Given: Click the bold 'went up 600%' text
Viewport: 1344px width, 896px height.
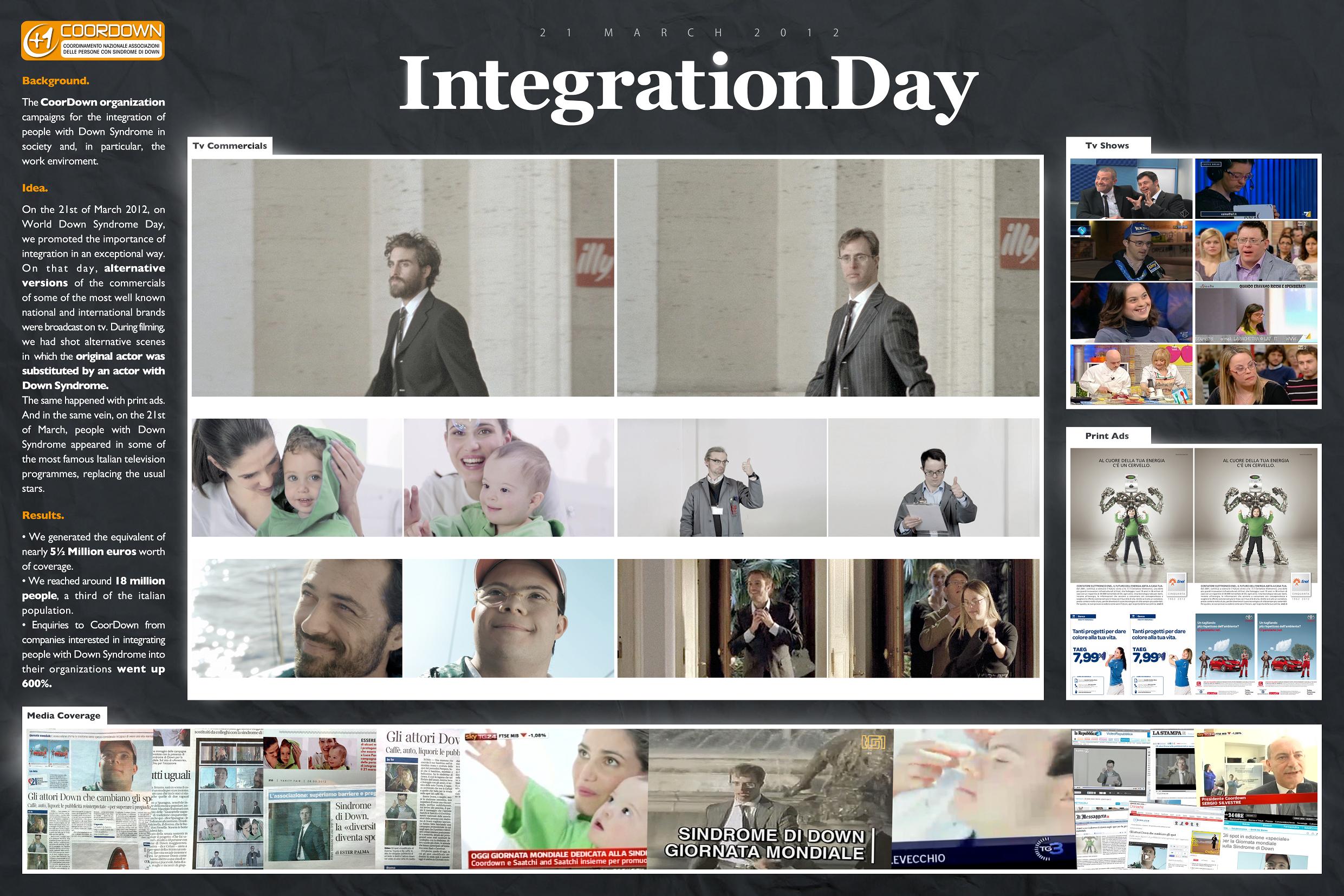Looking at the screenshot, I should pos(93,676).
